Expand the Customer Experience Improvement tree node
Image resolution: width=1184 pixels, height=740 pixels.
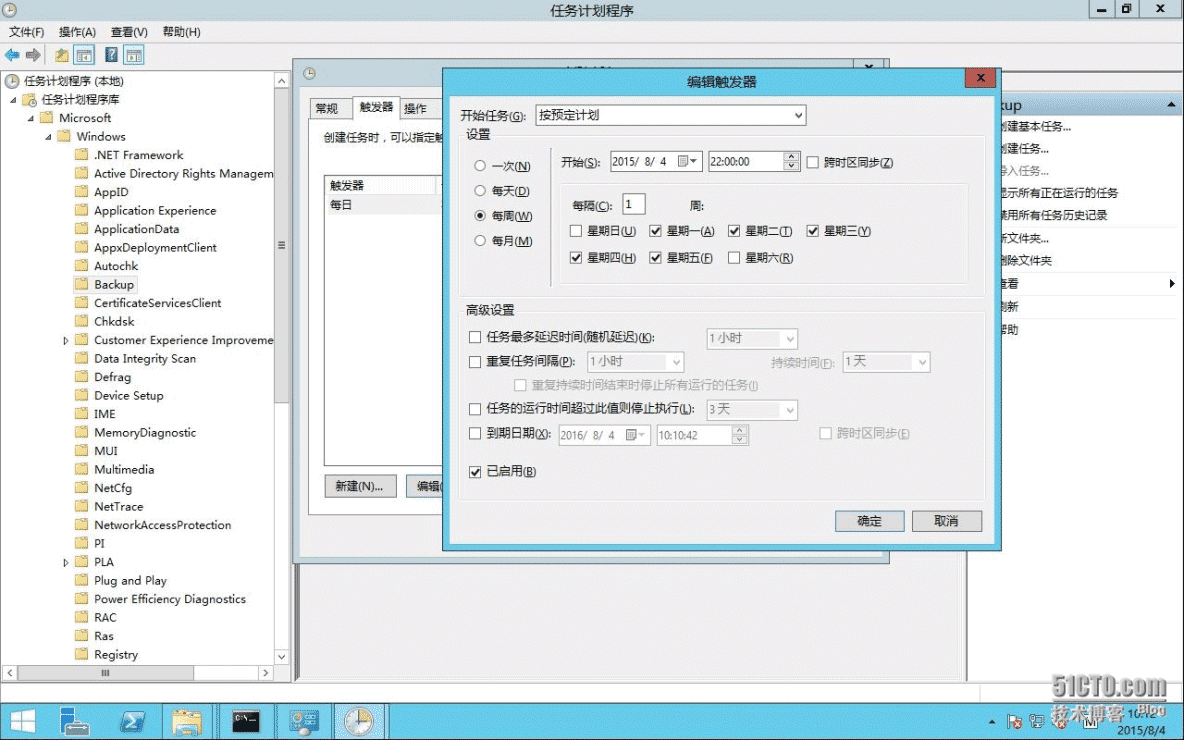(x=66, y=341)
